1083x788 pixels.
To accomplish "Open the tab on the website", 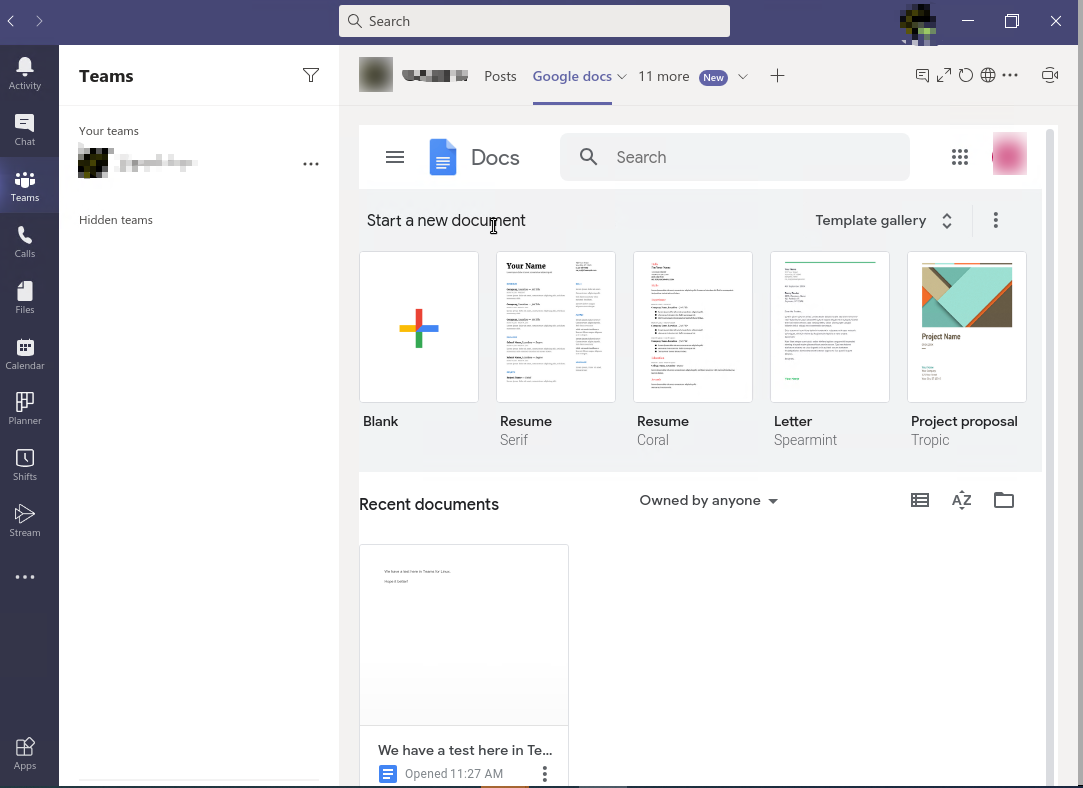I will [988, 75].
